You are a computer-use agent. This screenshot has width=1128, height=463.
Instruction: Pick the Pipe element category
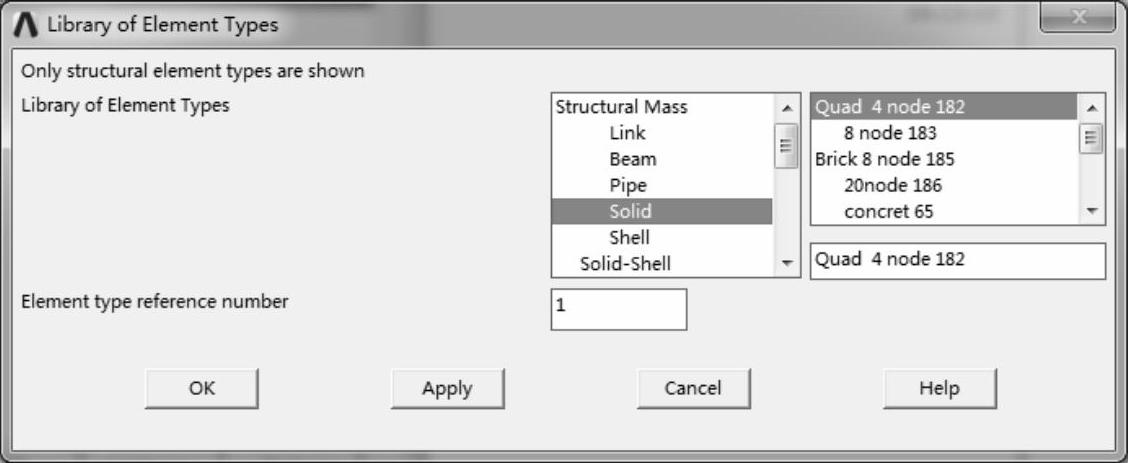pyautogui.click(x=627, y=185)
